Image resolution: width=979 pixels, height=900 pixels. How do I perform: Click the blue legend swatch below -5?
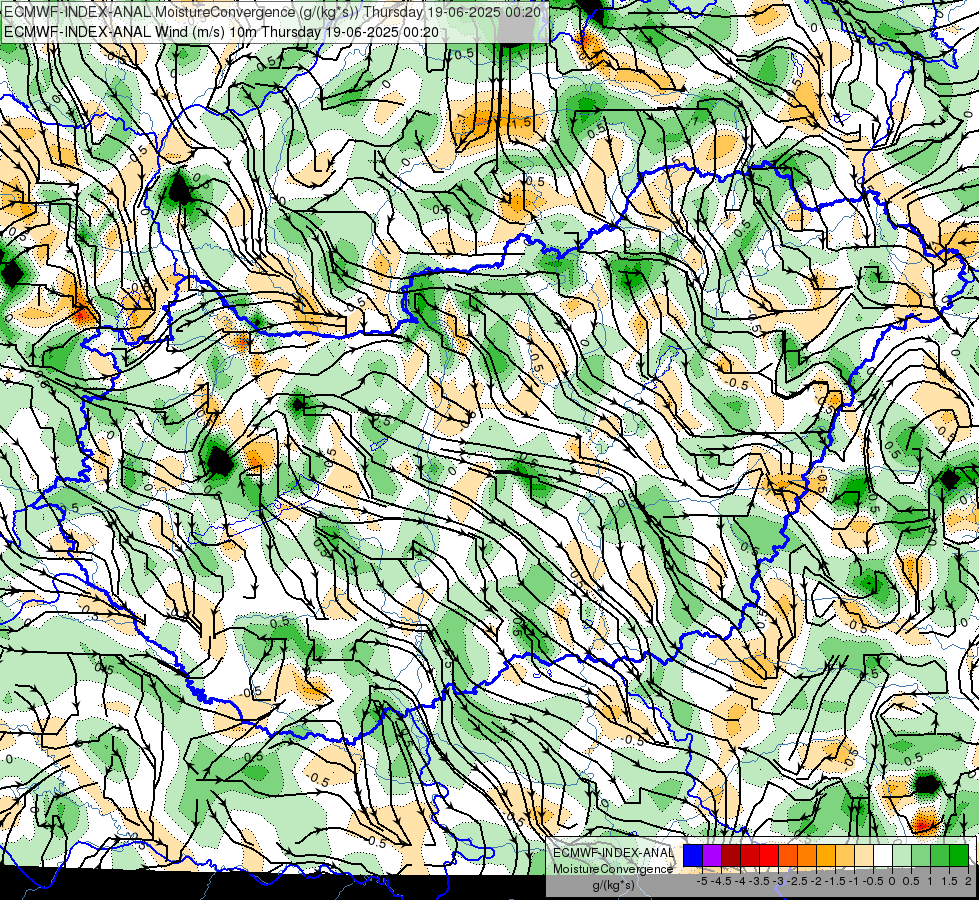(x=693, y=856)
